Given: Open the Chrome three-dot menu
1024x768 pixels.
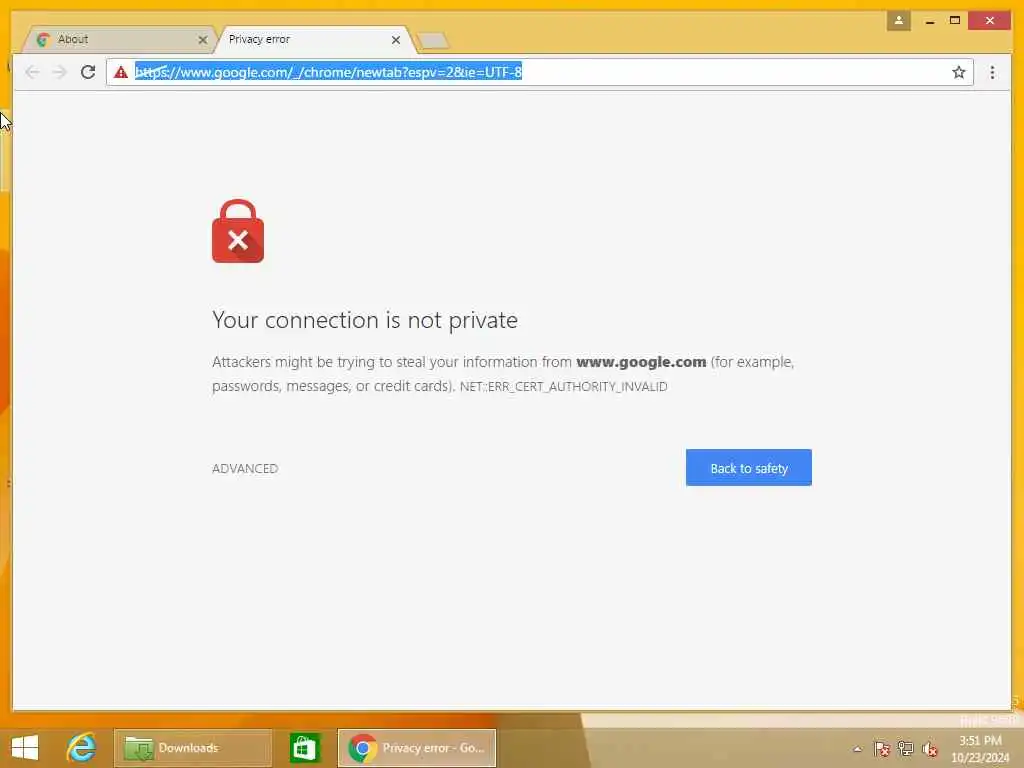Looking at the screenshot, I should tap(992, 72).
